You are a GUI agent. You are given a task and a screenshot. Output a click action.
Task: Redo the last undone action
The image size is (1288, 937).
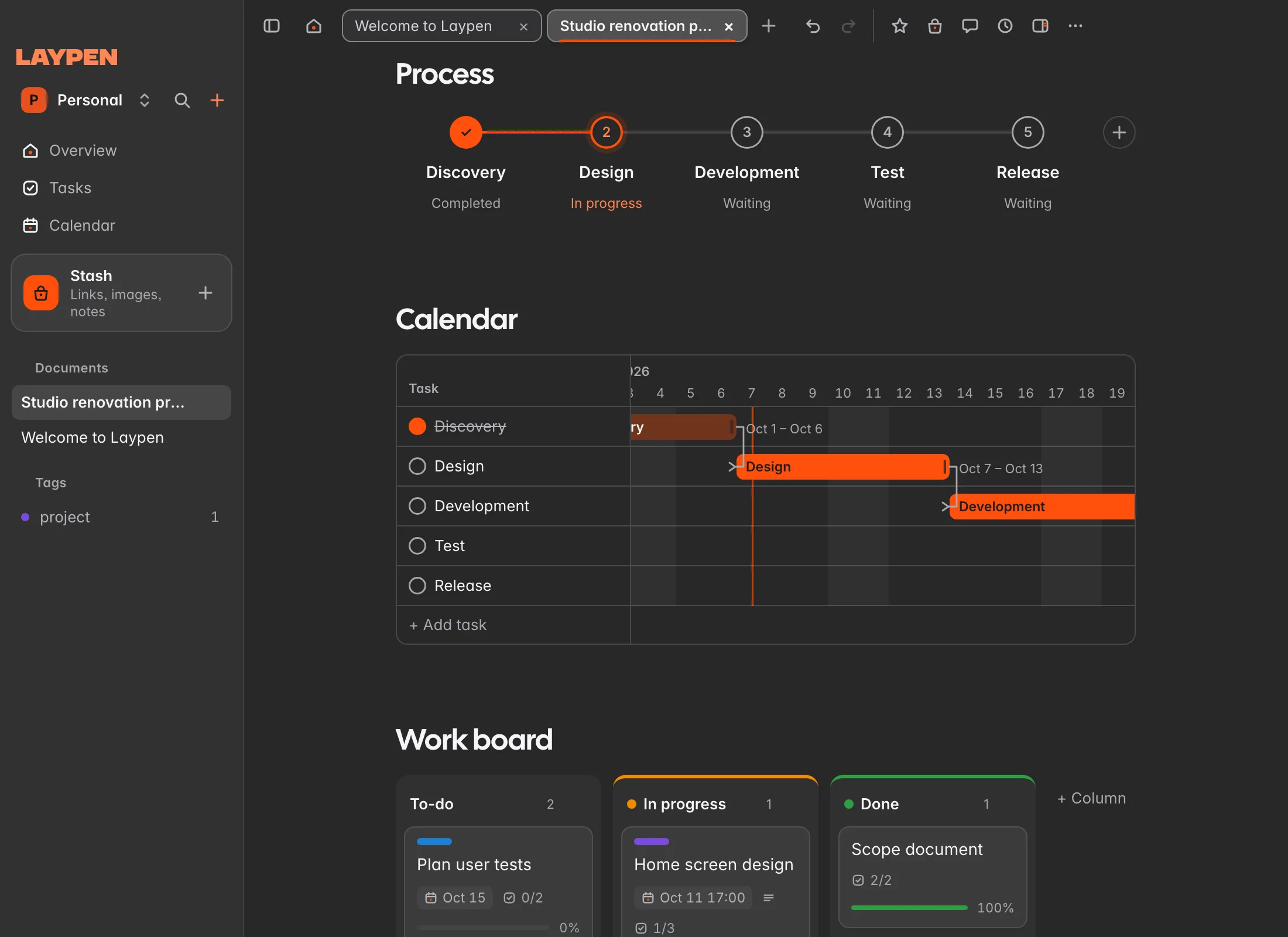coord(848,26)
